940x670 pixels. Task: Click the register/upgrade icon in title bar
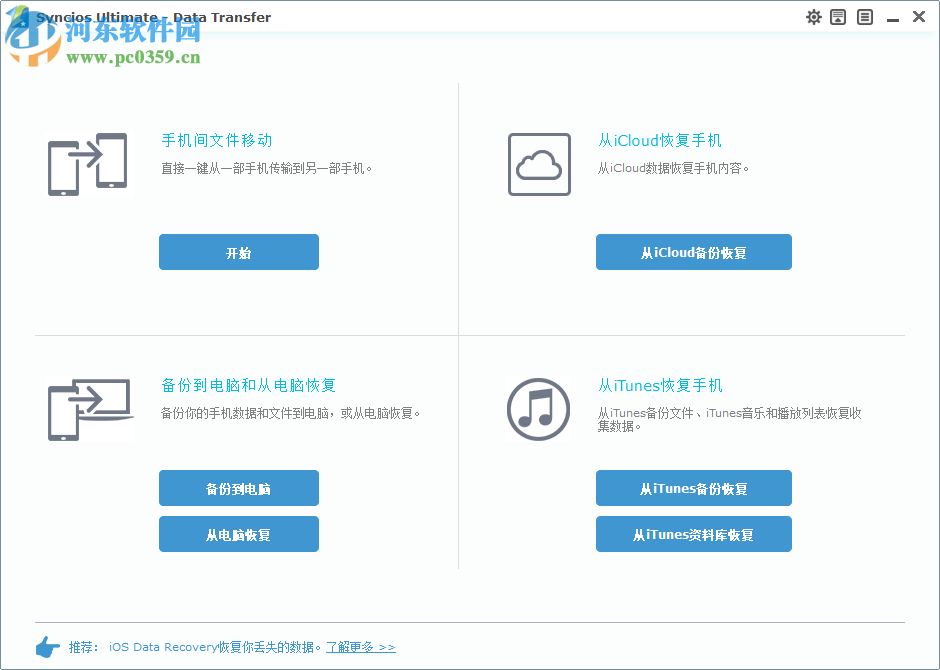[x=837, y=16]
